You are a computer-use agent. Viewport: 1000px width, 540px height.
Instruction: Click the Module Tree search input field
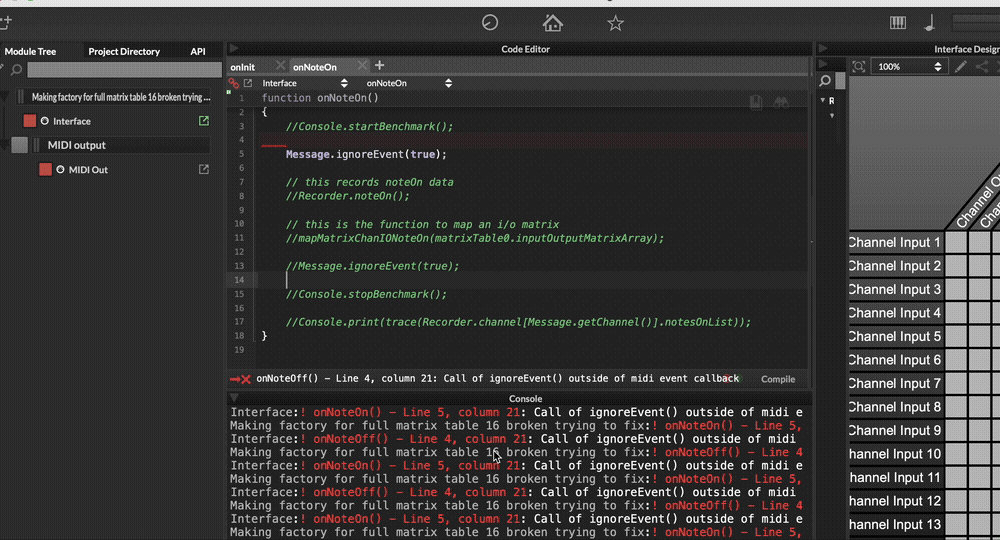(124, 69)
